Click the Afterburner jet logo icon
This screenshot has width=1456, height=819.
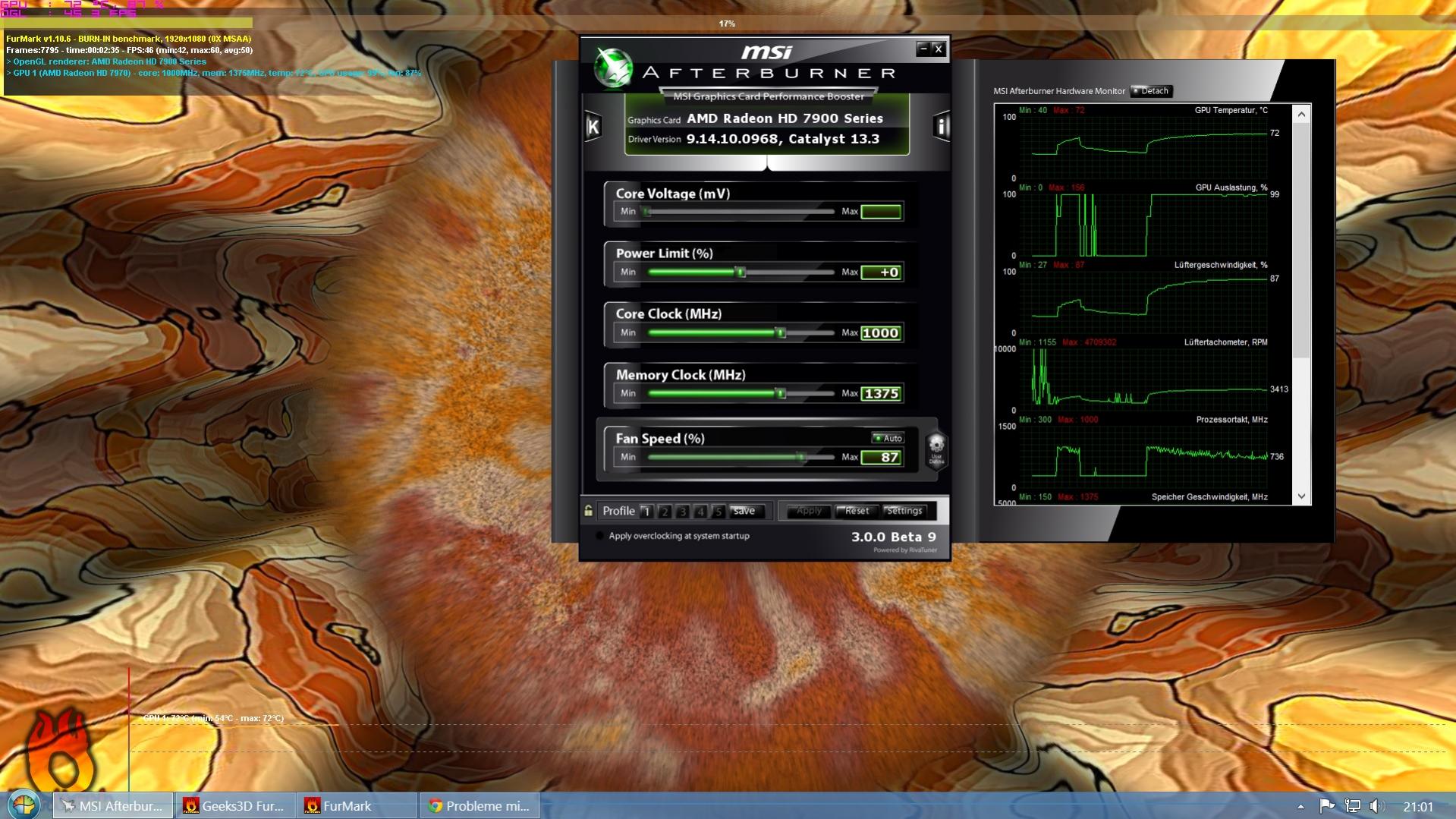point(613,68)
